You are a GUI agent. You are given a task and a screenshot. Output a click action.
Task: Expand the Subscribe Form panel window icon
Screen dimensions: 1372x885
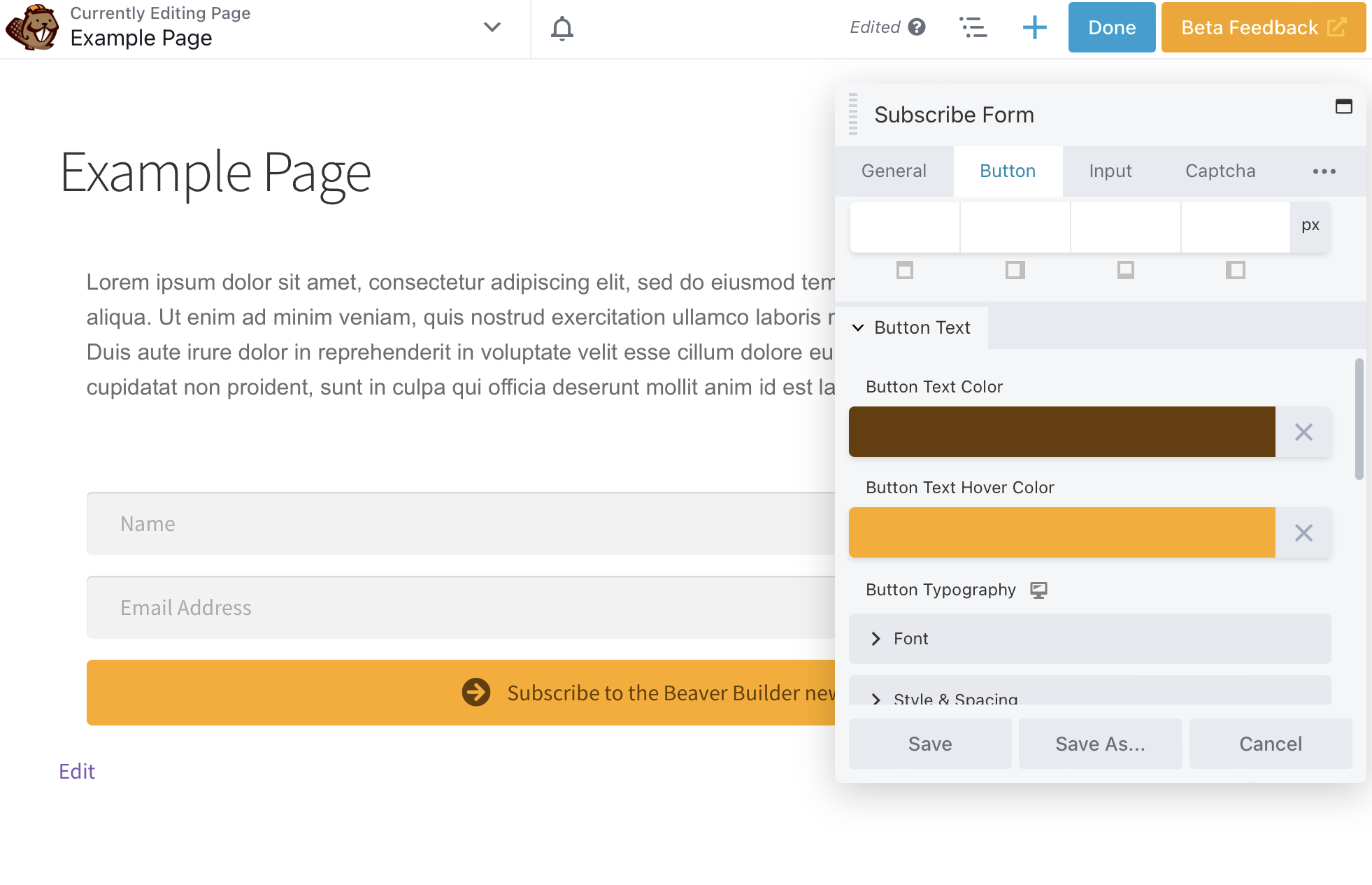point(1343,106)
